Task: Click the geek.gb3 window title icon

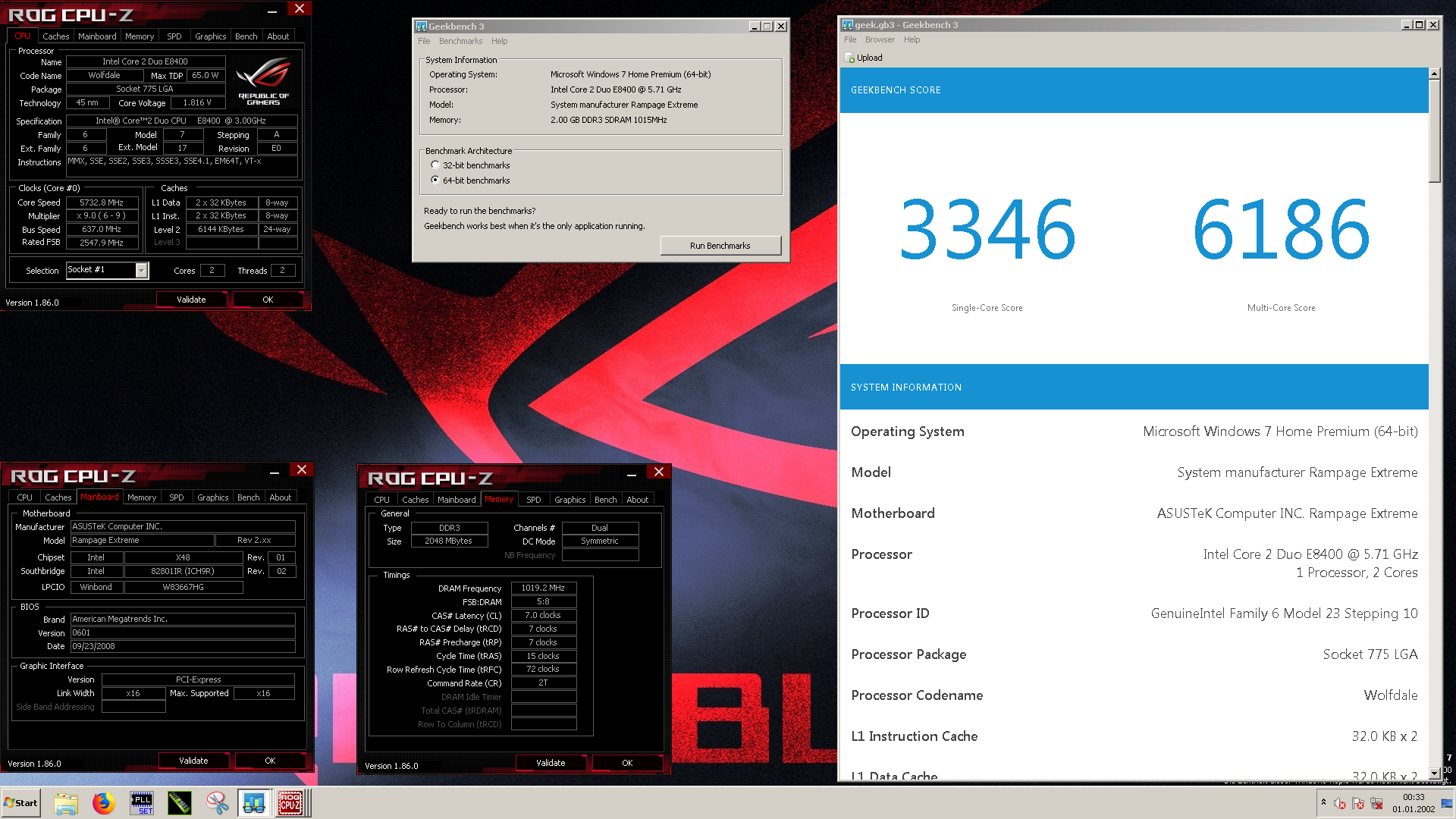Action: (848, 25)
